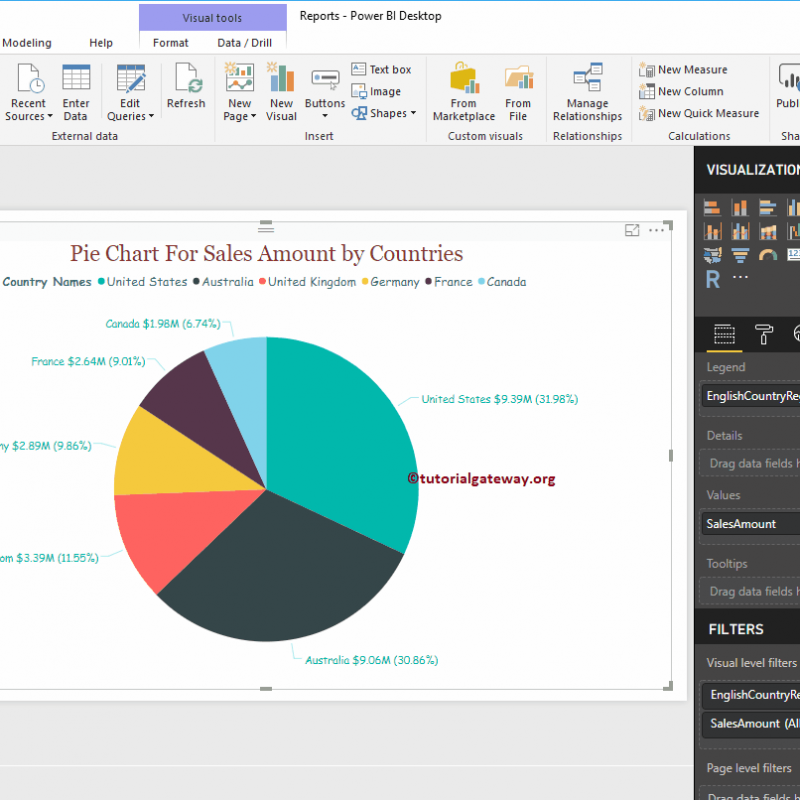The width and height of the screenshot is (800, 800).
Task: Click New Quick Measure
Action: (698, 113)
